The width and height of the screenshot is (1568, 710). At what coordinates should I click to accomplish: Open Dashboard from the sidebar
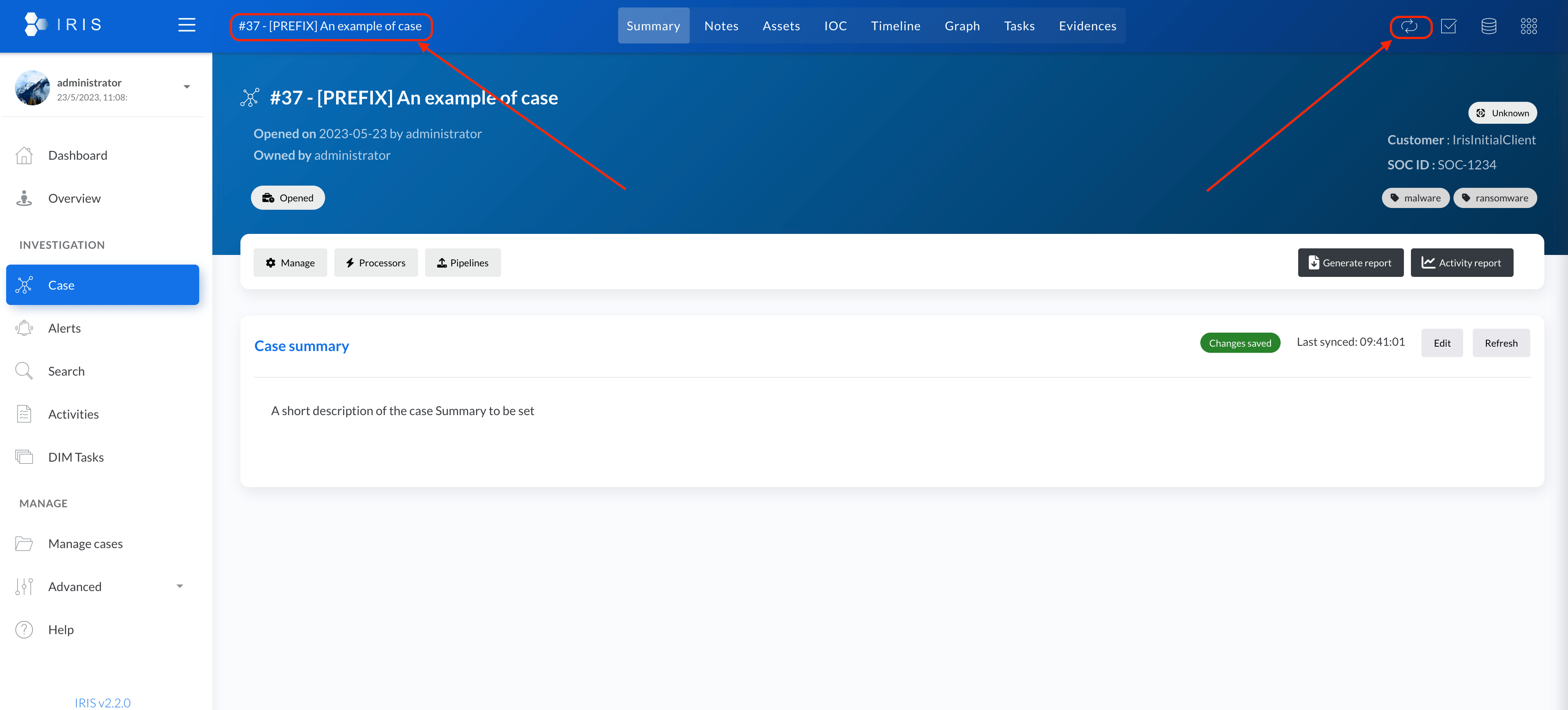77,155
